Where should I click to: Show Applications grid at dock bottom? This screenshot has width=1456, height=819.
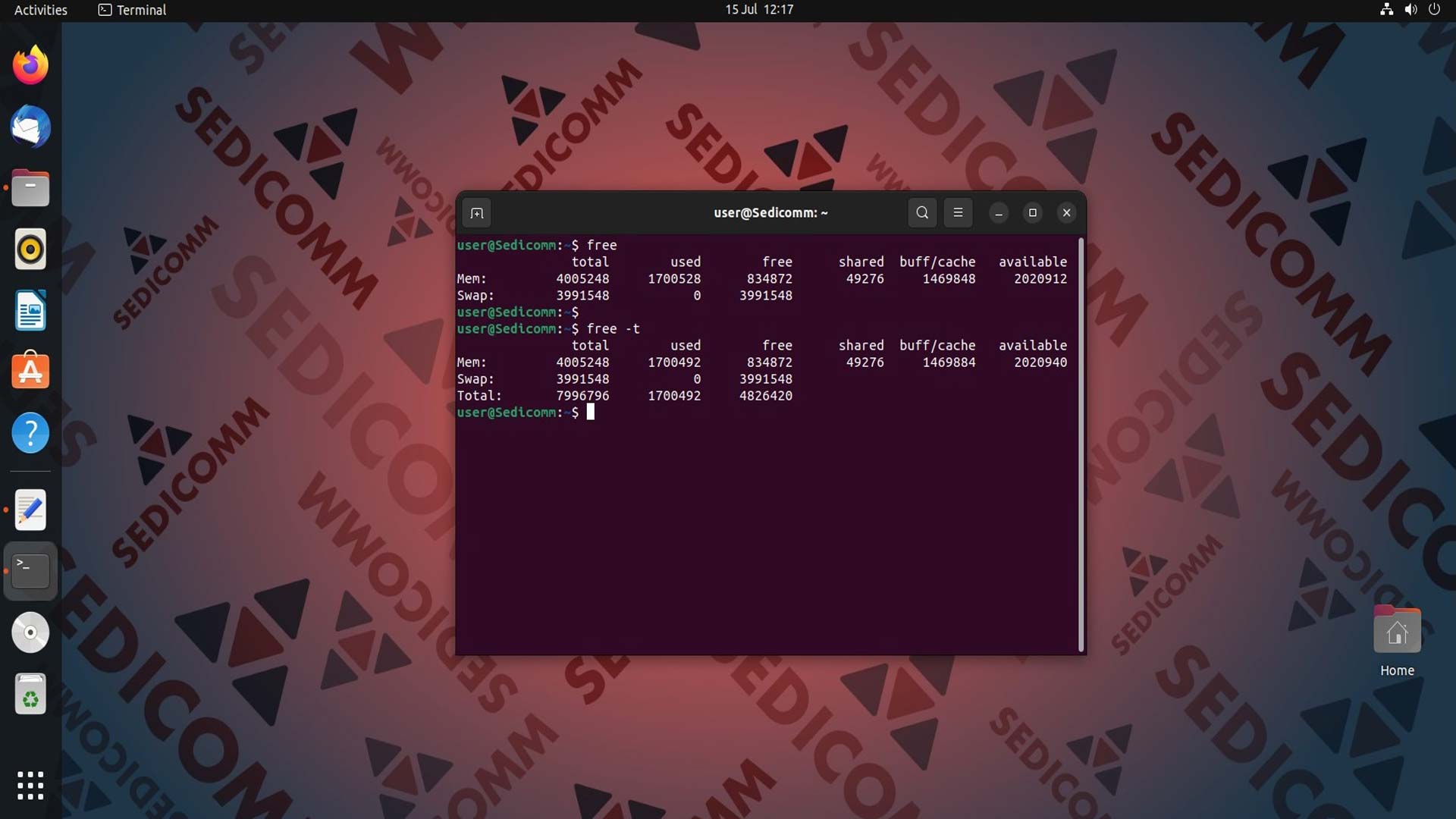point(30,786)
